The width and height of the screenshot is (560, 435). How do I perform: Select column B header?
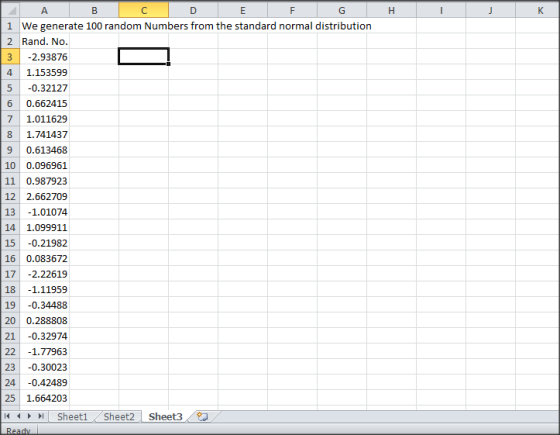[x=94, y=10]
